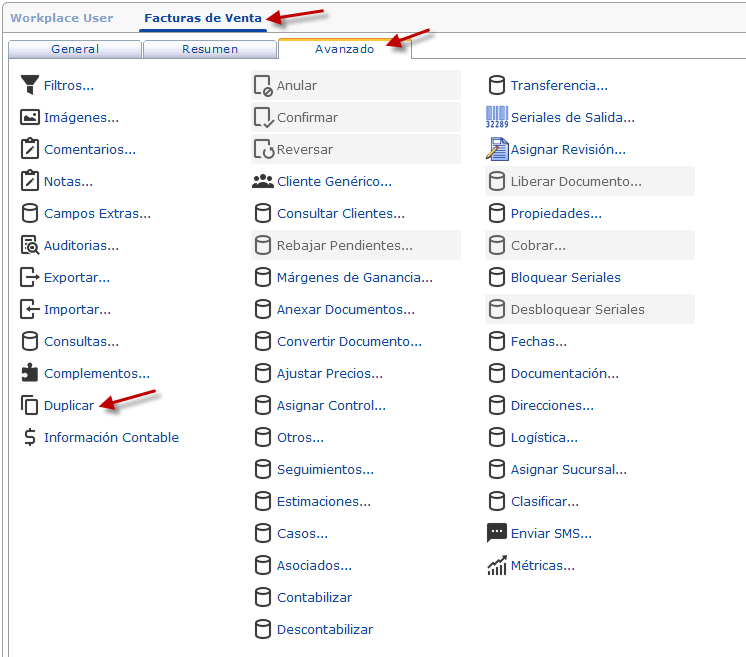Click the Importar arrow icon
The image size is (746, 657).
[29, 309]
